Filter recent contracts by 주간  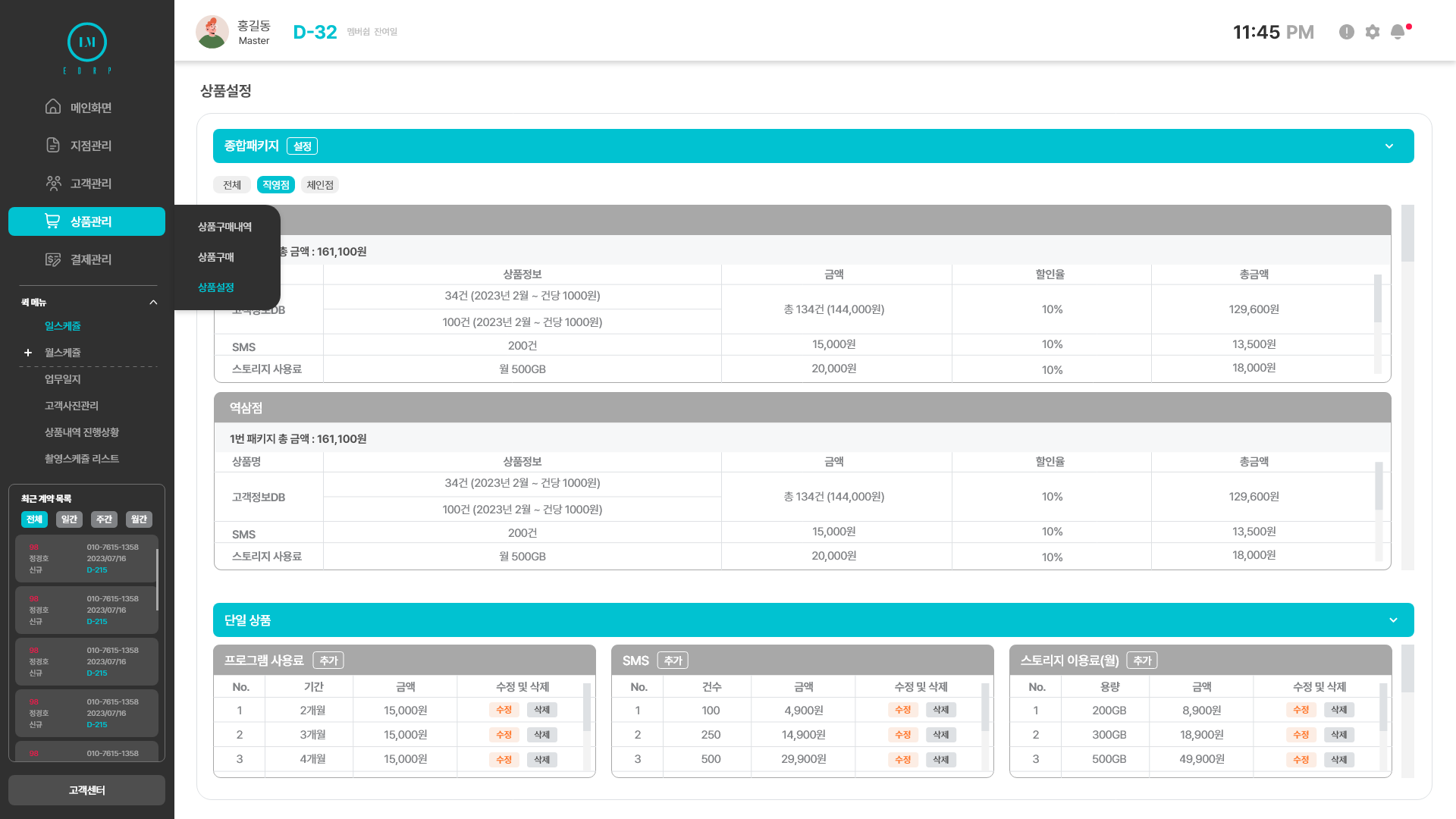click(x=104, y=519)
